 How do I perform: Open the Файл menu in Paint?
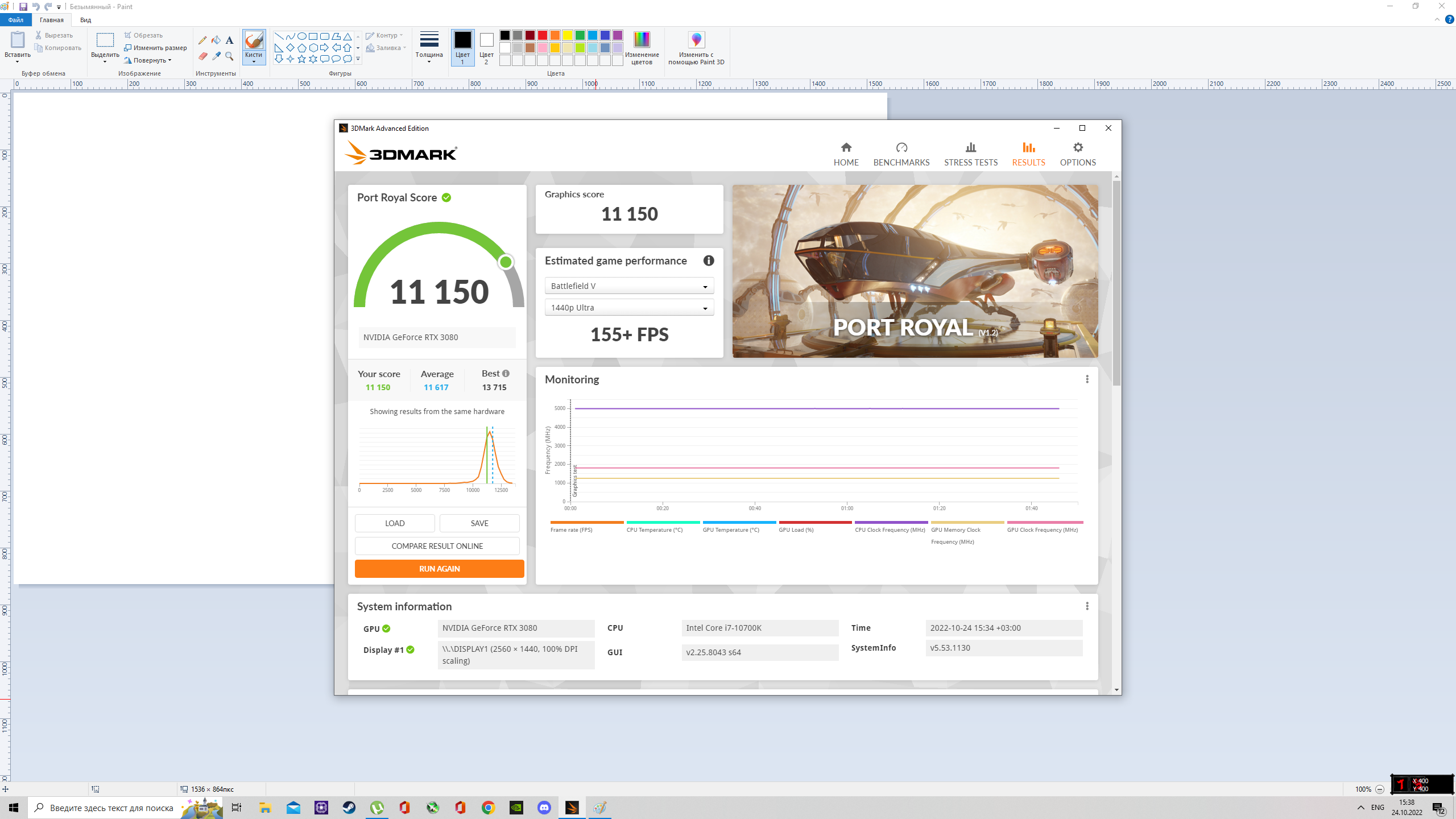coord(15,20)
